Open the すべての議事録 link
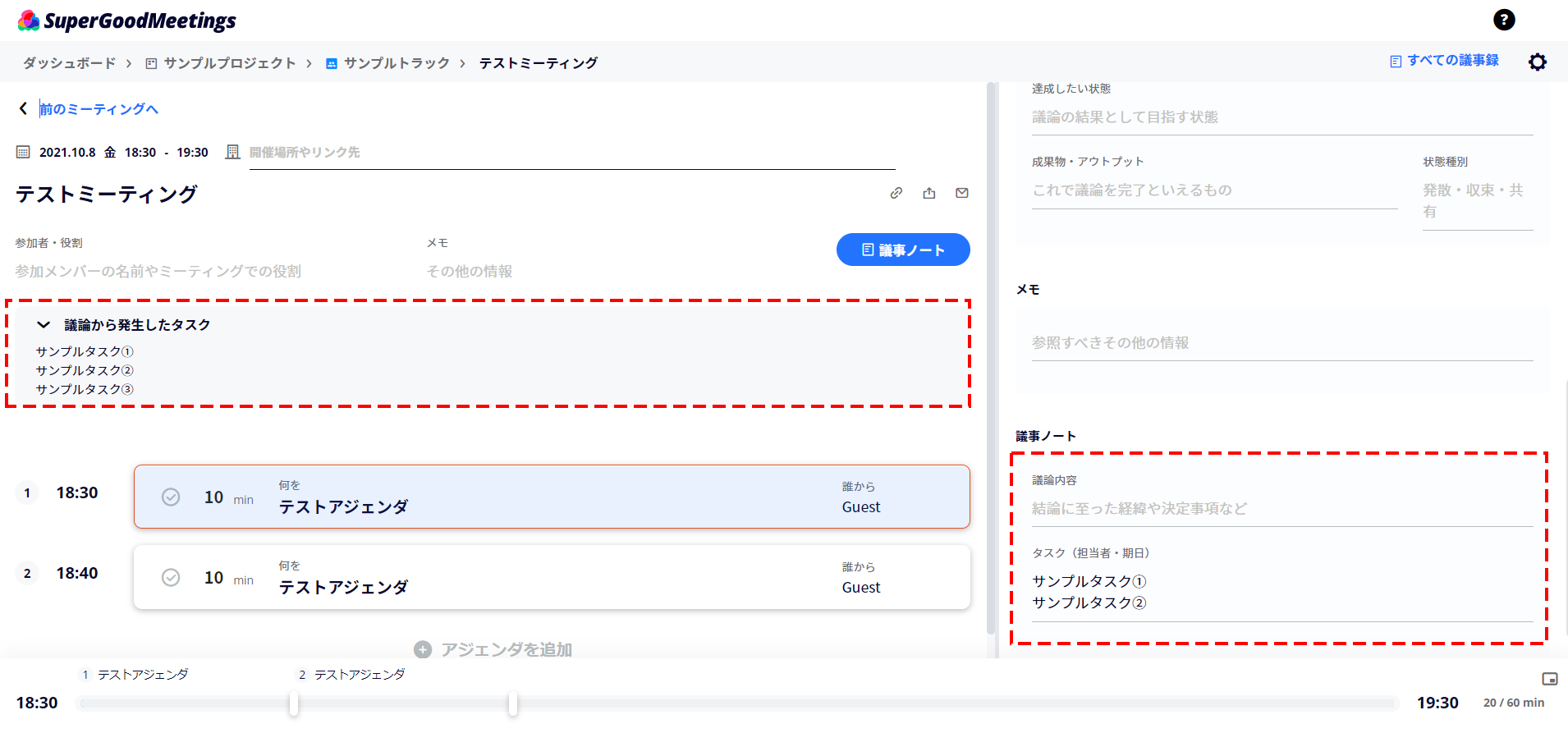 click(x=1444, y=60)
